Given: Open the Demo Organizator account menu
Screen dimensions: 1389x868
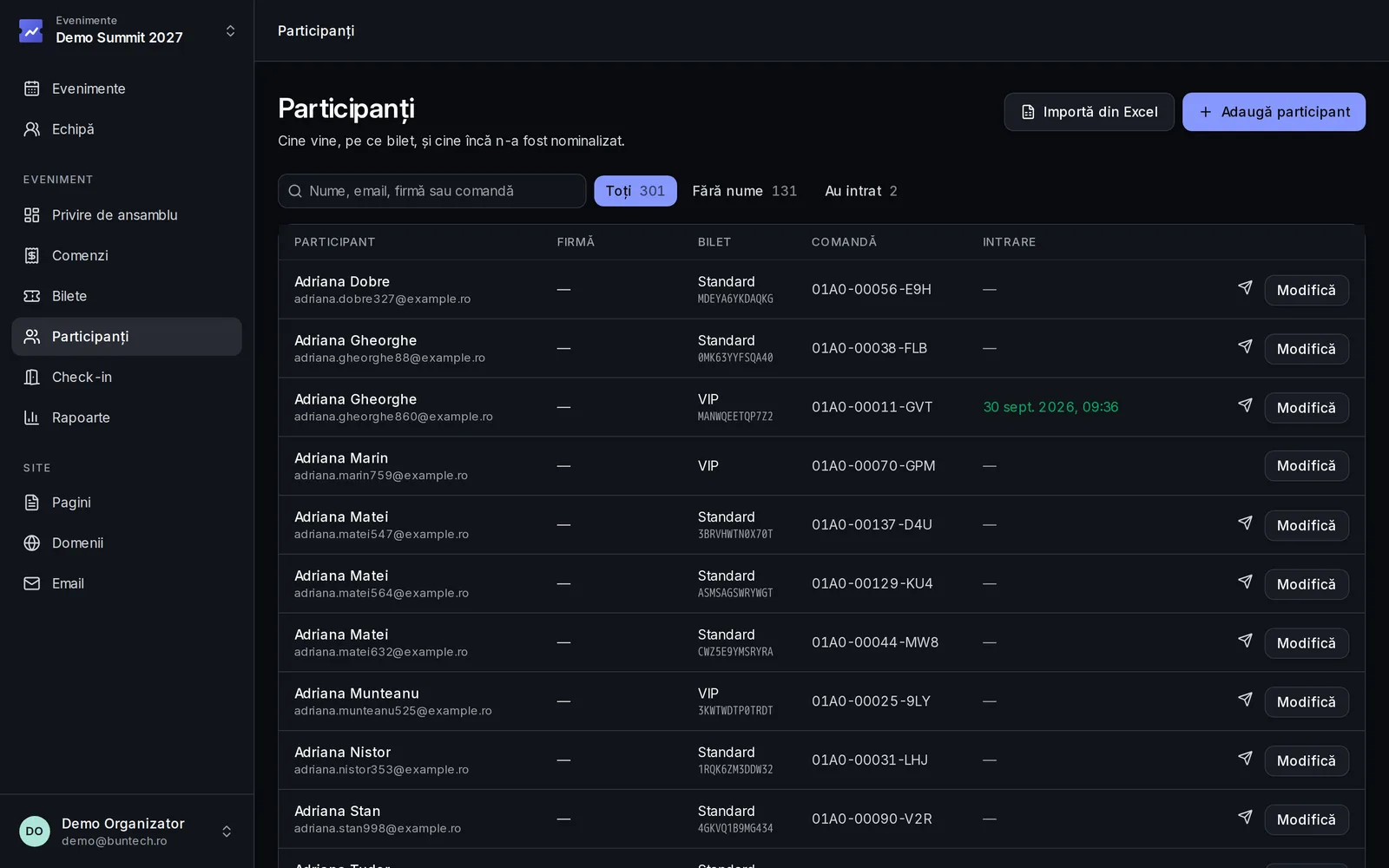Looking at the screenshot, I should click(x=127, y=832).
